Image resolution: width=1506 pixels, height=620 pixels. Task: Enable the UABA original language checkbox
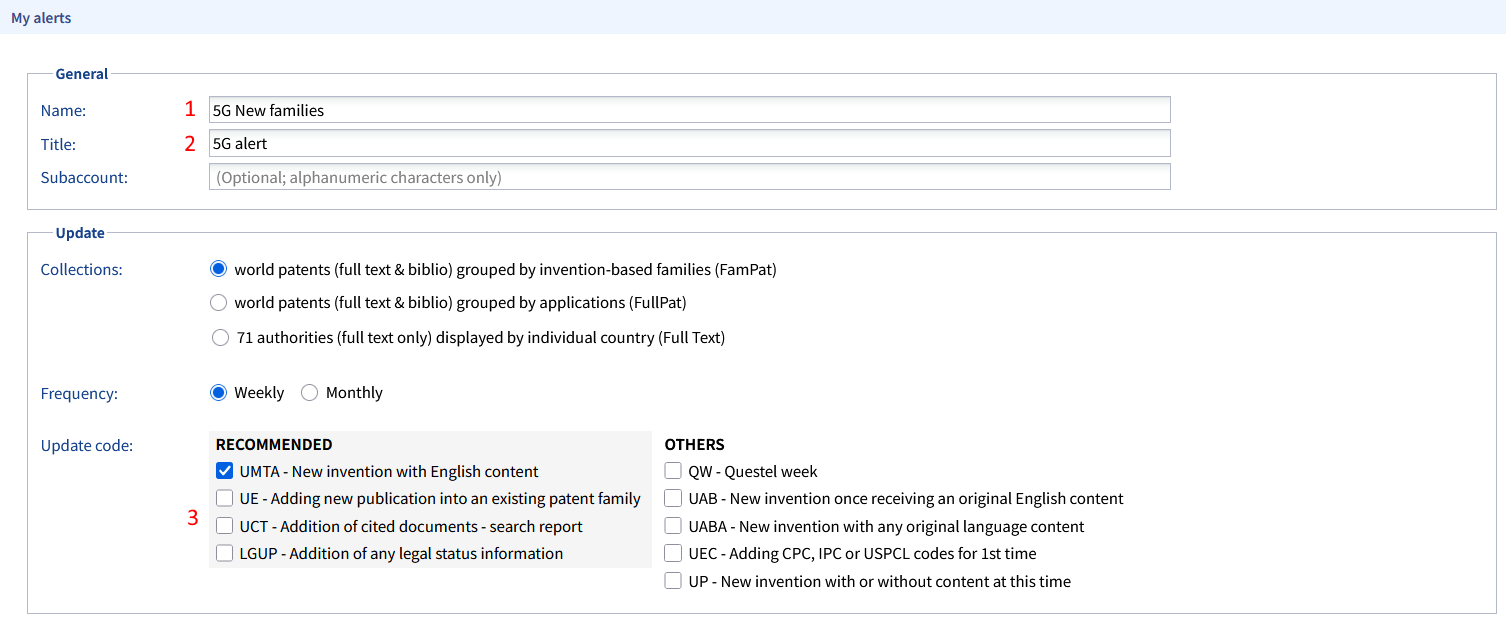click(674, 526)
